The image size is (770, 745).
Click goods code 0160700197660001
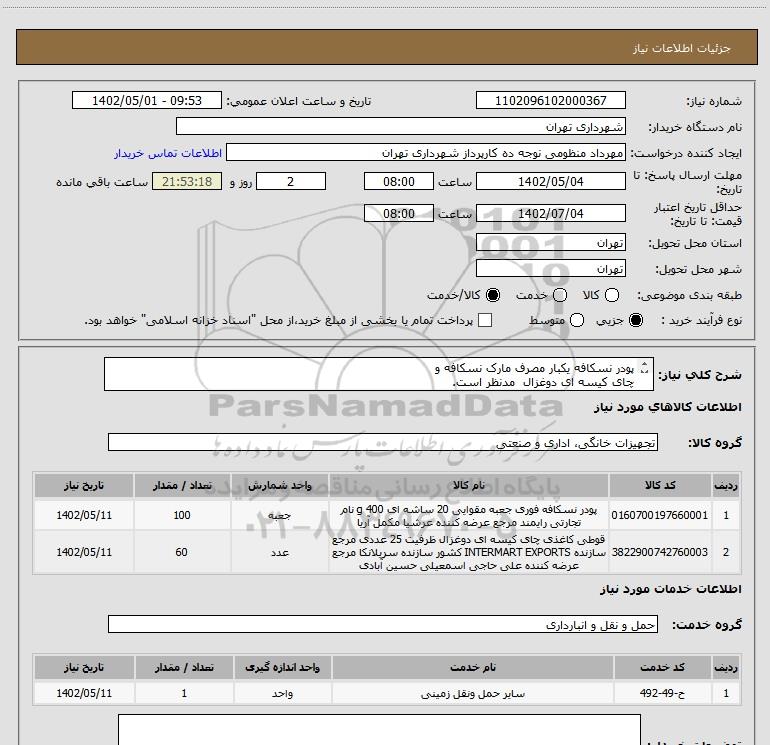point(660,515)
